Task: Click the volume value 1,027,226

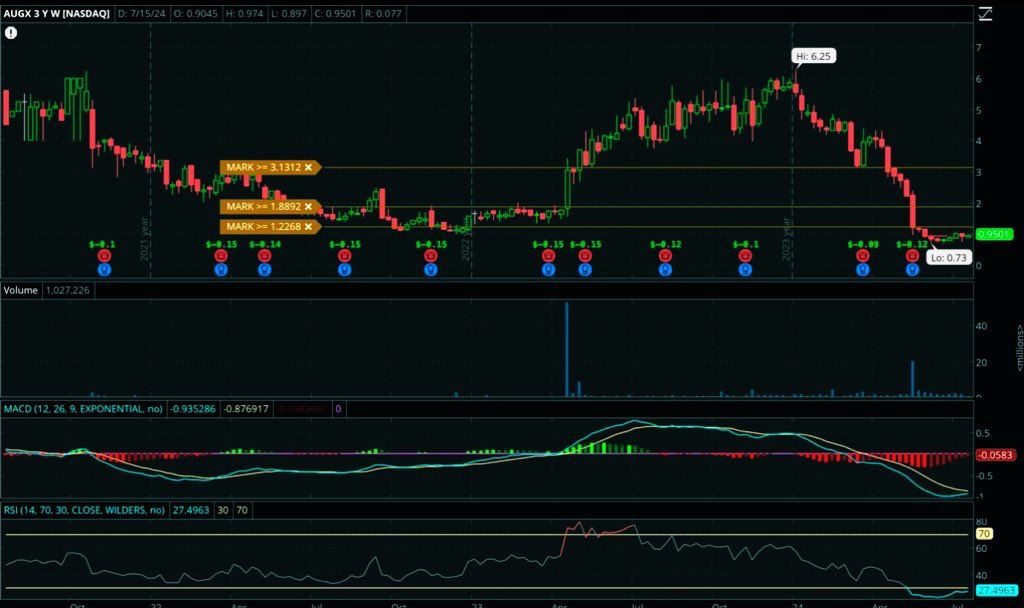Action: point(67,290)
